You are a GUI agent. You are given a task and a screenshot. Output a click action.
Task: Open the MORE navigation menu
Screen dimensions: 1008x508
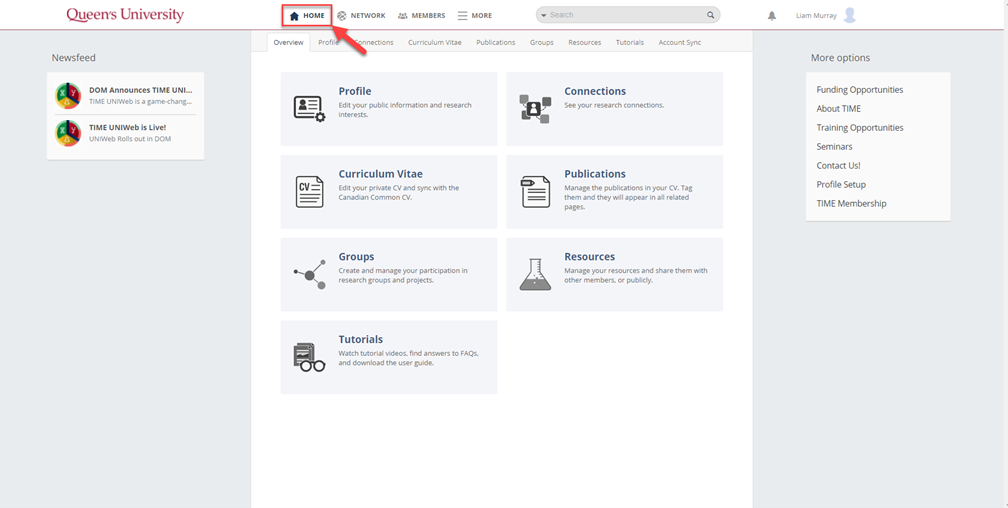[475, 16]
